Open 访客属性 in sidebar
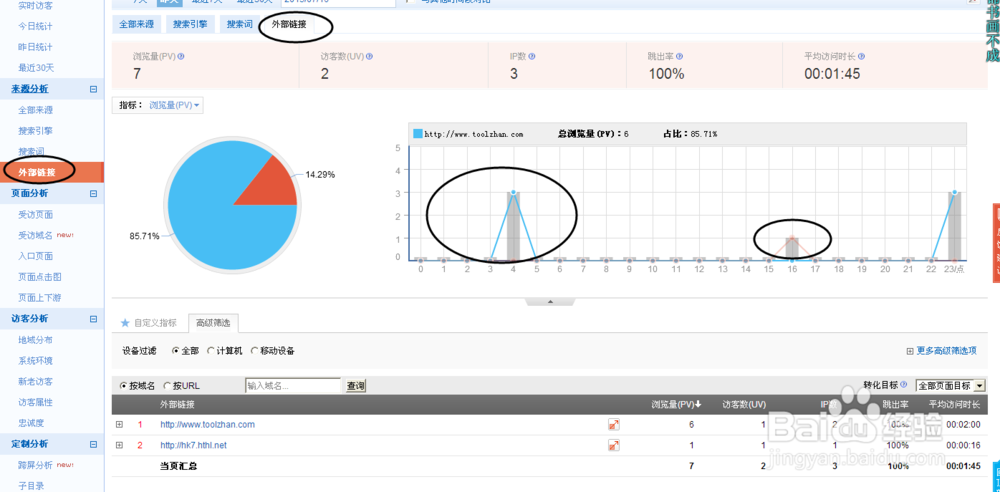The height and width of the screenshot is (492, 1000). click(x=36, y=403)
